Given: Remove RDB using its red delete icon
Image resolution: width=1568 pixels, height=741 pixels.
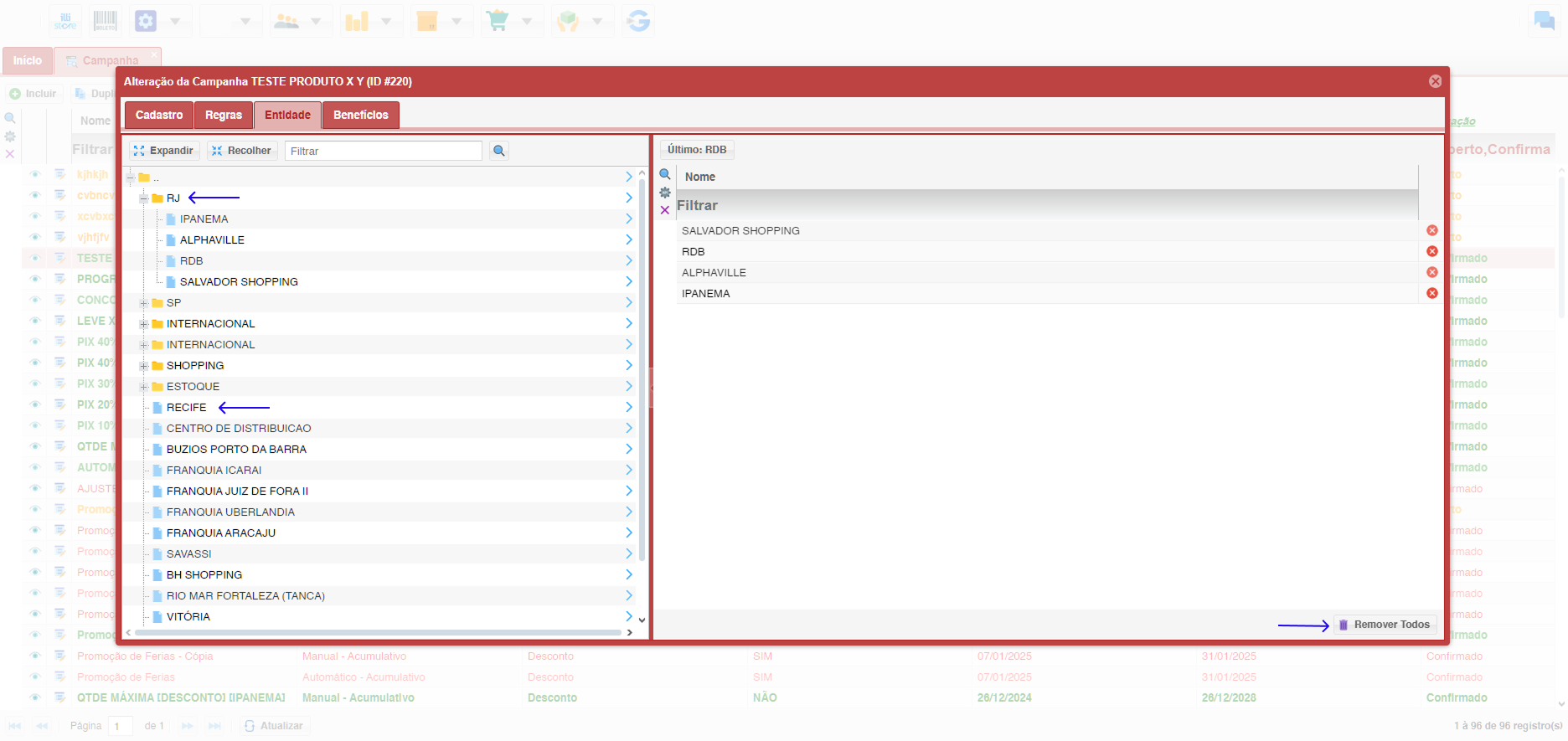Looking at the screenshot, I should (x=1431, y=251).
